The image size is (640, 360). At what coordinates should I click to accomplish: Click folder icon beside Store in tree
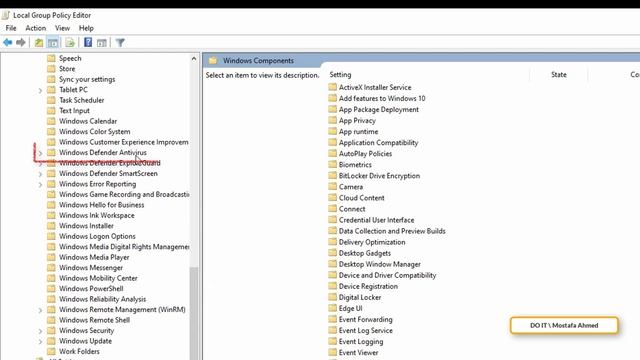[51, 69]
